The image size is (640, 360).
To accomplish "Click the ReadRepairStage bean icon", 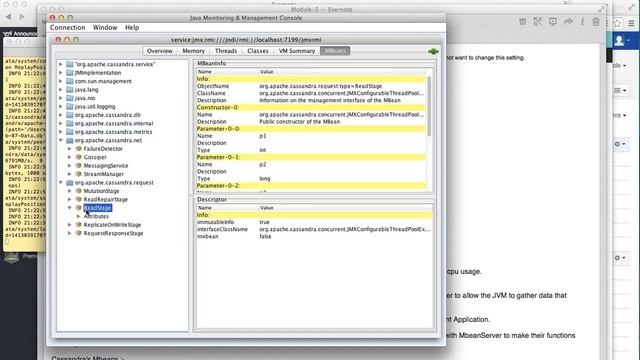I will [x=78, y=199].
